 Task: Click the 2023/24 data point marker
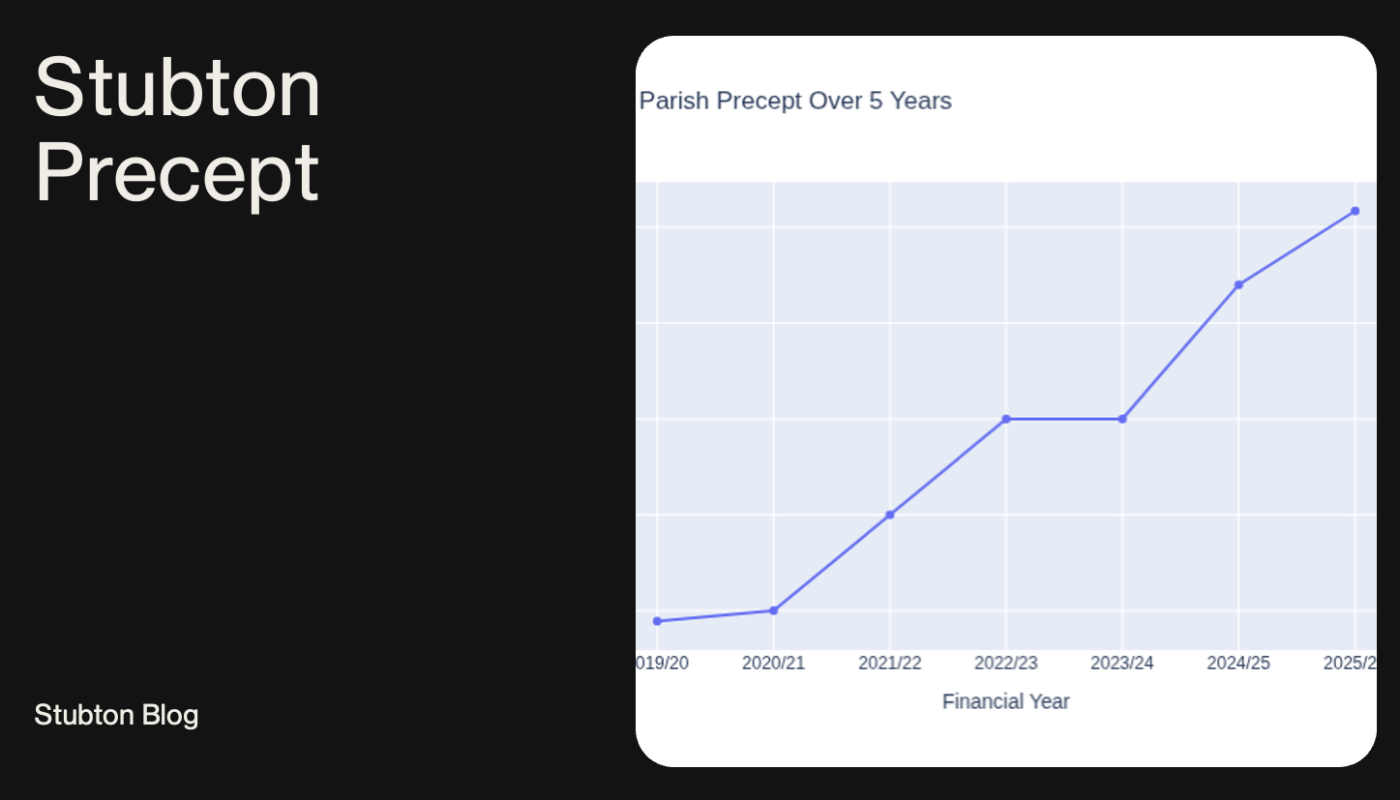1122,419
